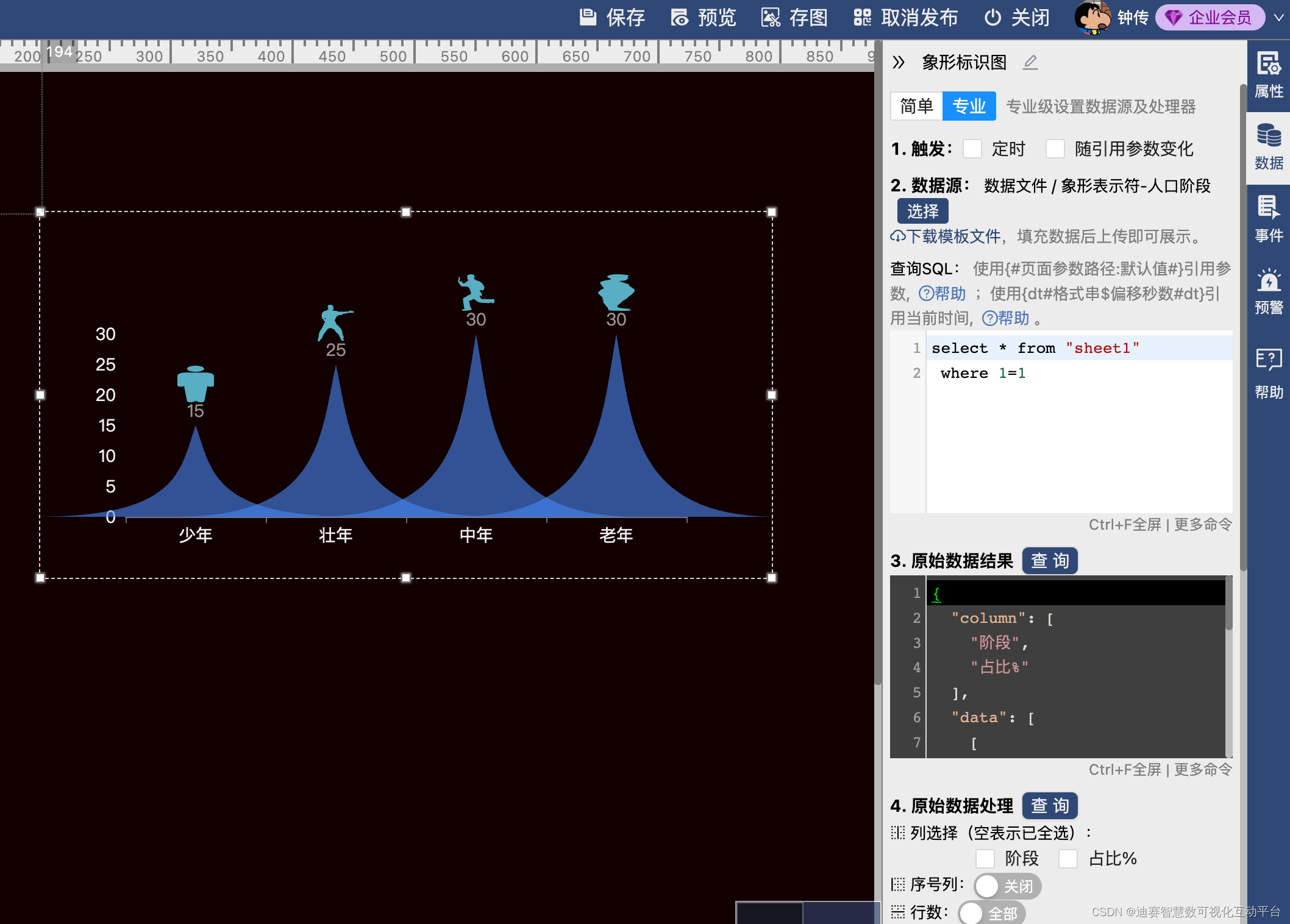Open the 属性 properties tab
Screen dimensions: 1290x924
[1269, 76]
